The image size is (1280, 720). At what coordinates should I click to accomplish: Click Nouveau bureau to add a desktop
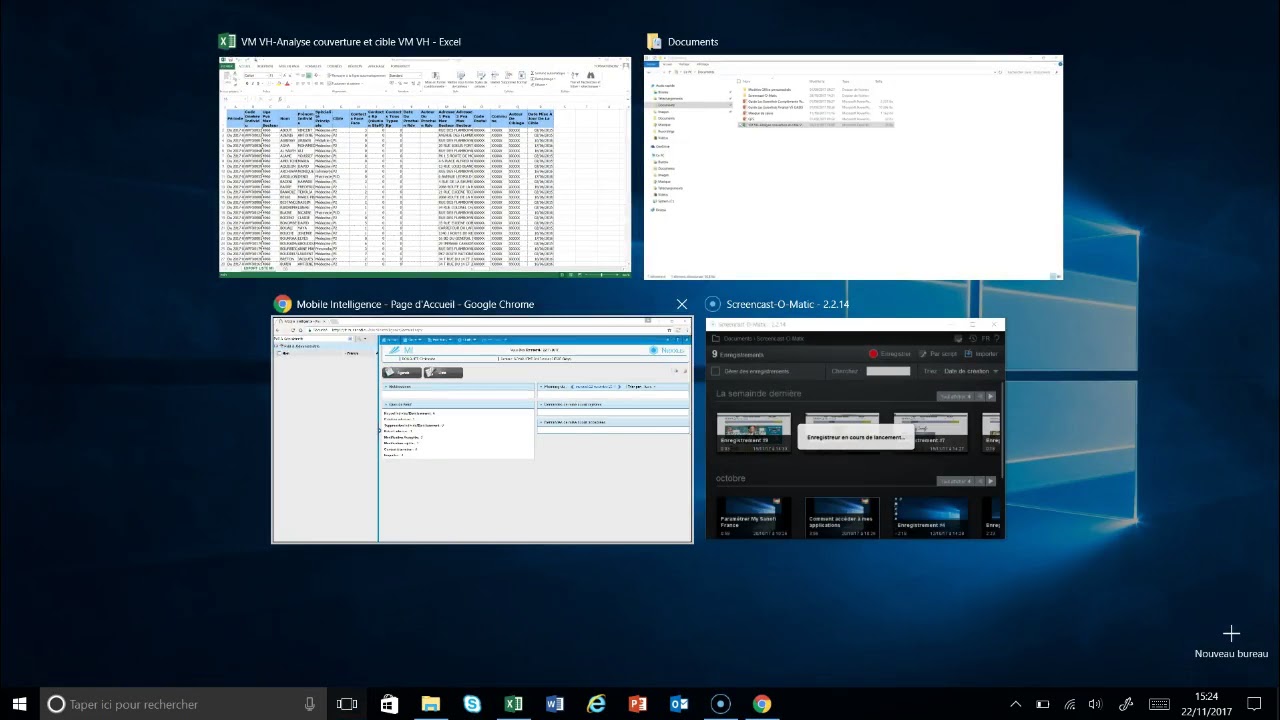click(x=1231, y=642)
